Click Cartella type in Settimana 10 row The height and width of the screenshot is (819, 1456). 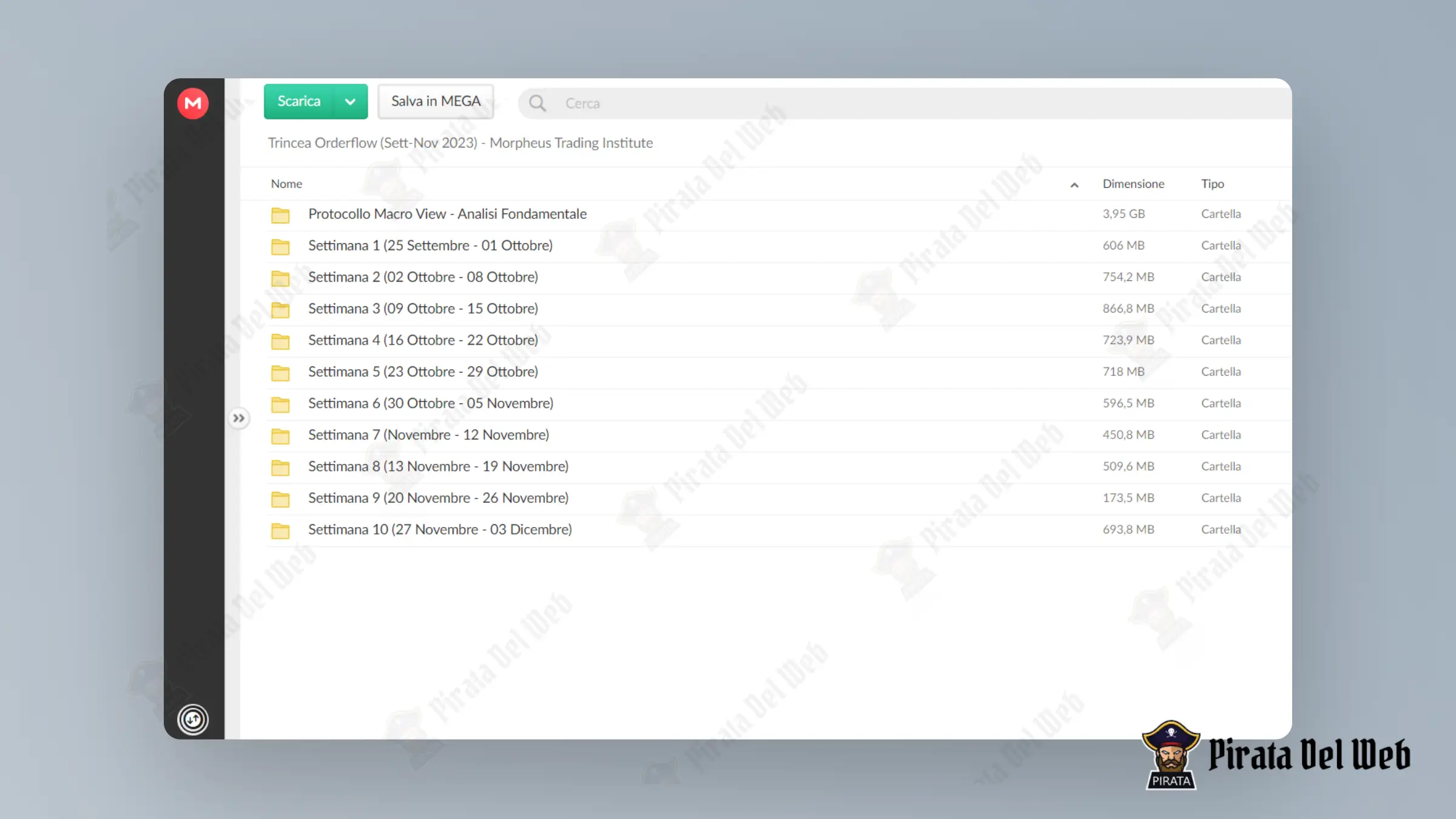pyautogui.click(x=1221, y=530)
